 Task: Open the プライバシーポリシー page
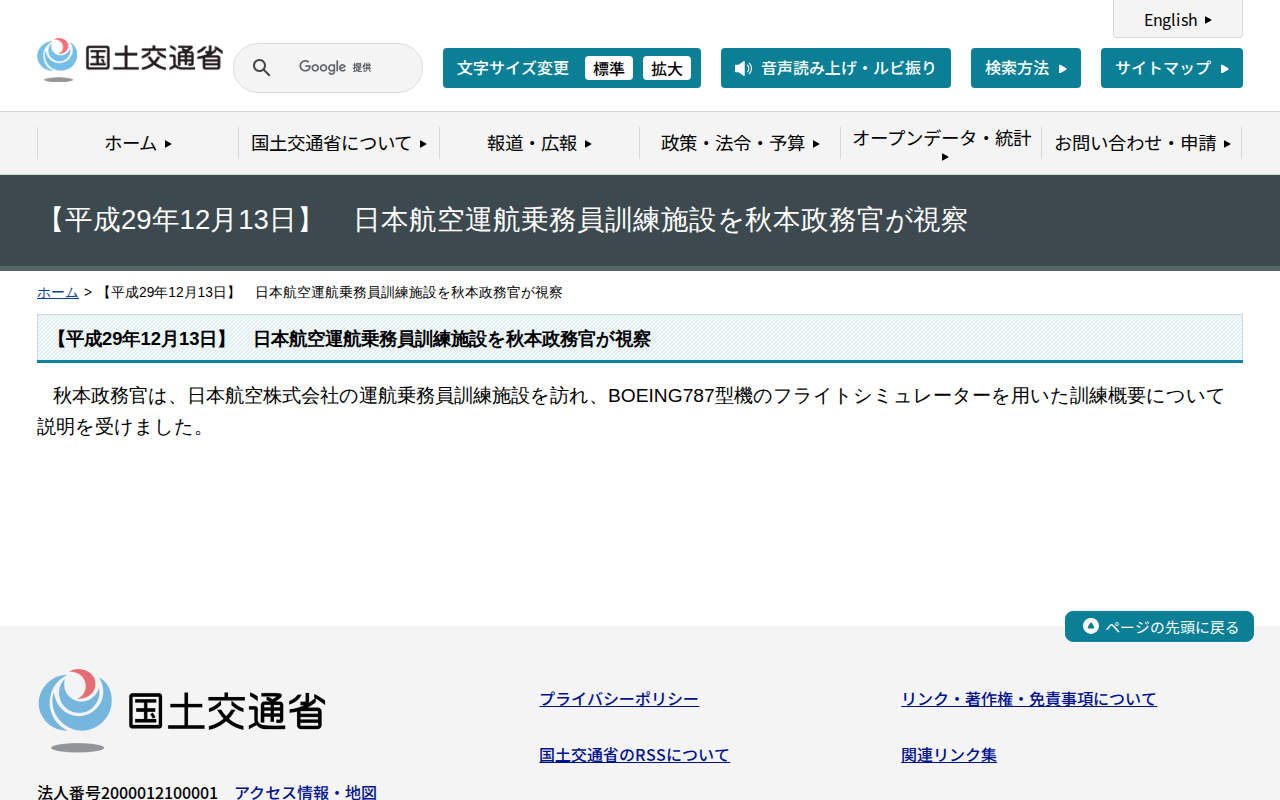(619, 698)
